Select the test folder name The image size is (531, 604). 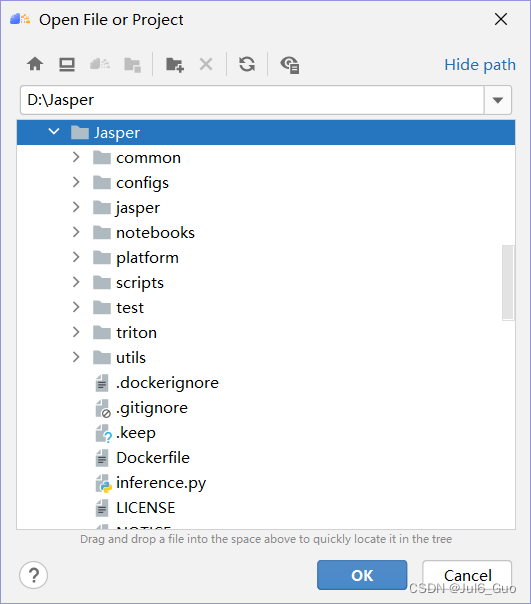click(130, 308)
